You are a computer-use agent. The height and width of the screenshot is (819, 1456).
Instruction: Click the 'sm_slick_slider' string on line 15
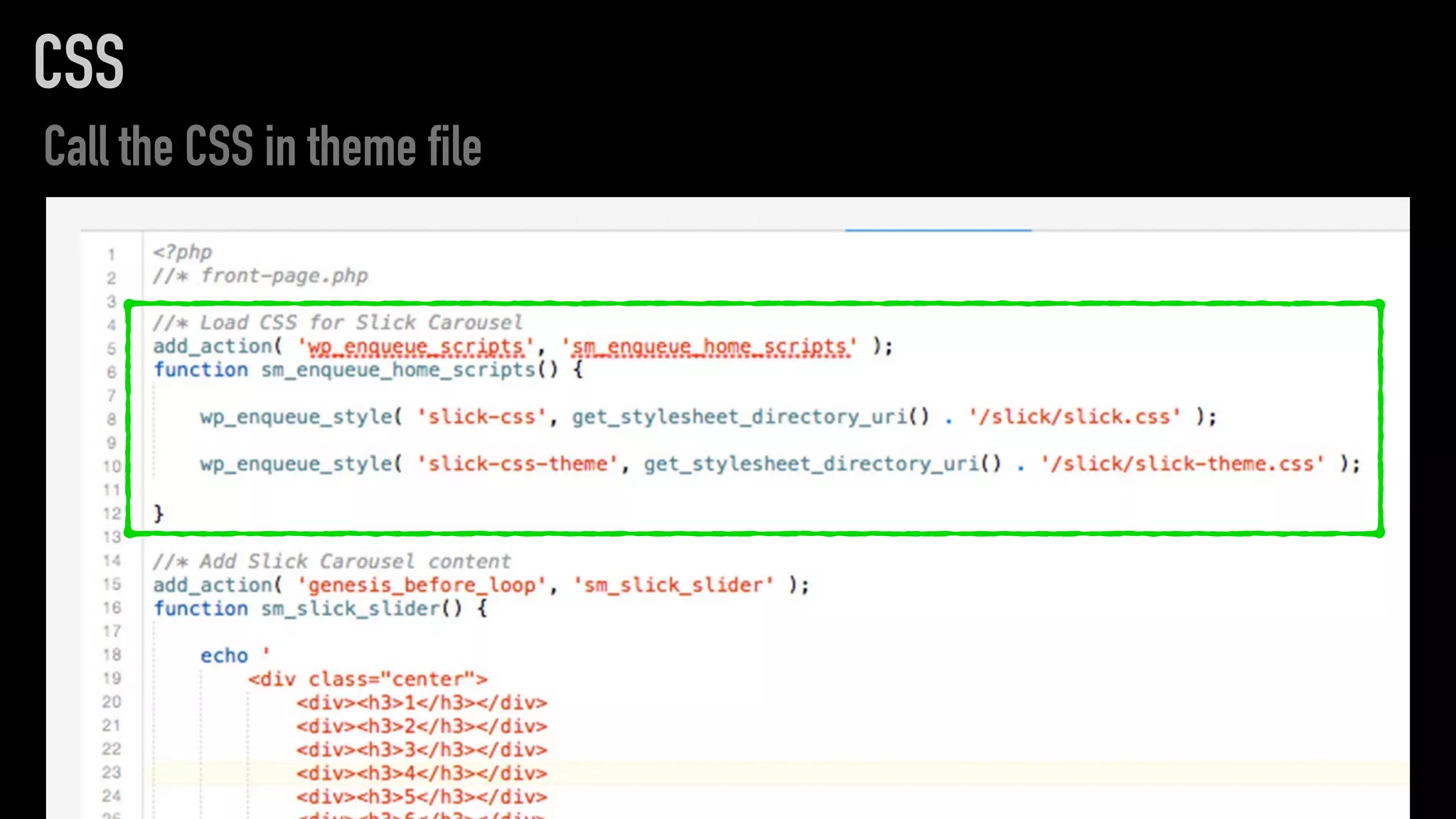(673, 585)
